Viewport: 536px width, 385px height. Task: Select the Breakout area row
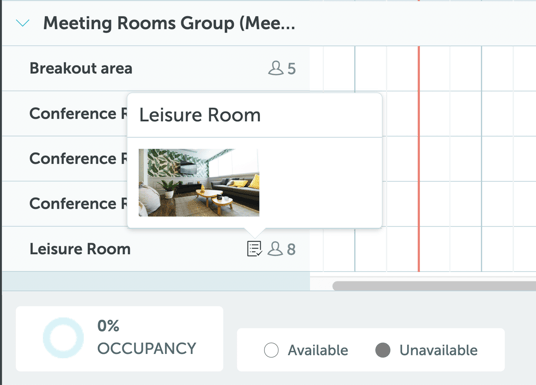point(156,68)
